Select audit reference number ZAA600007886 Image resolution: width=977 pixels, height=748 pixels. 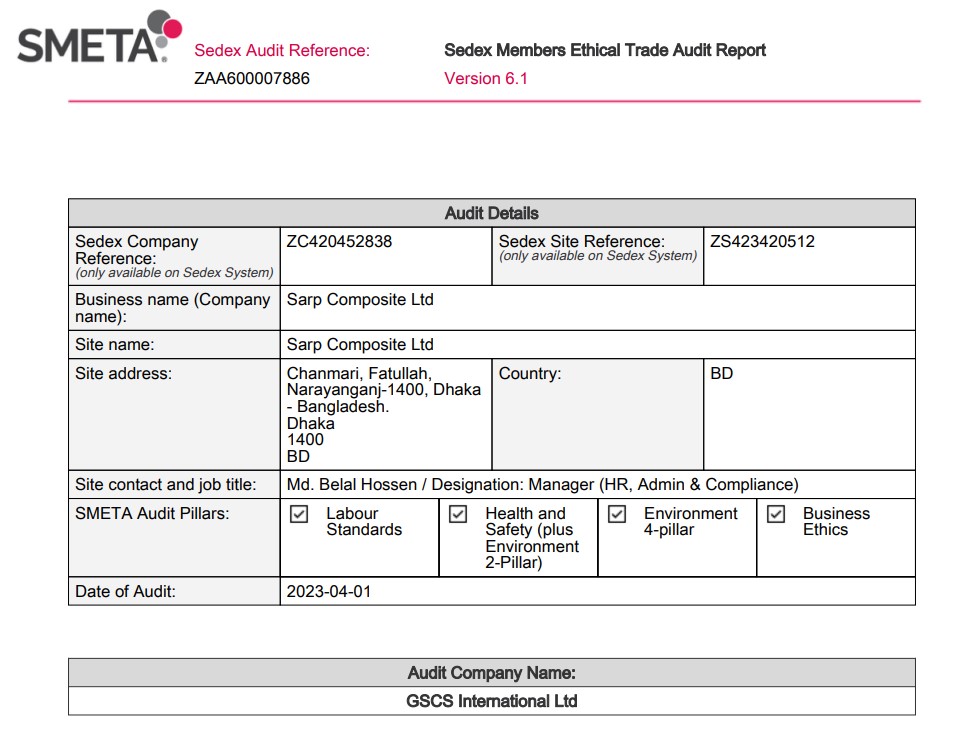tap(252, 78)
